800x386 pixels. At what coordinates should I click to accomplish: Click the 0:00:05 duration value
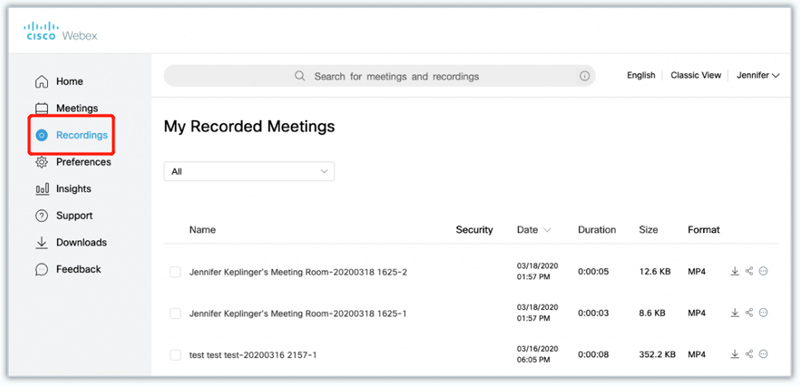tap(593, 272)
